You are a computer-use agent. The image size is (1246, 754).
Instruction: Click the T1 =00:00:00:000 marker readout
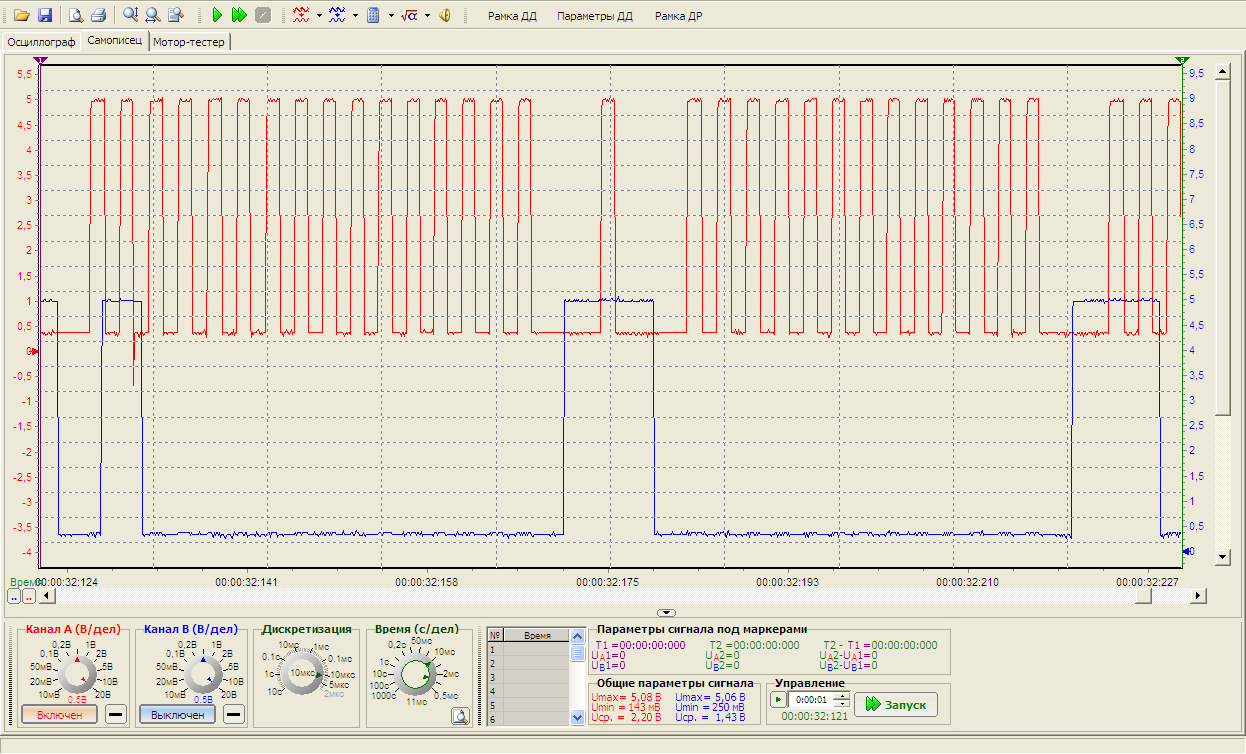click(x=640, y=645)
